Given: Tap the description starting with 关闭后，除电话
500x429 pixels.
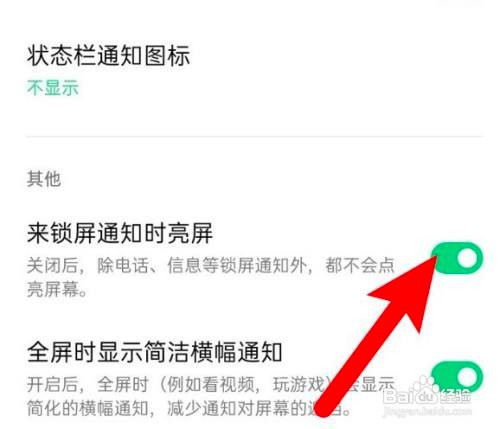Looking at the screenshot, I should pos(211,277).
